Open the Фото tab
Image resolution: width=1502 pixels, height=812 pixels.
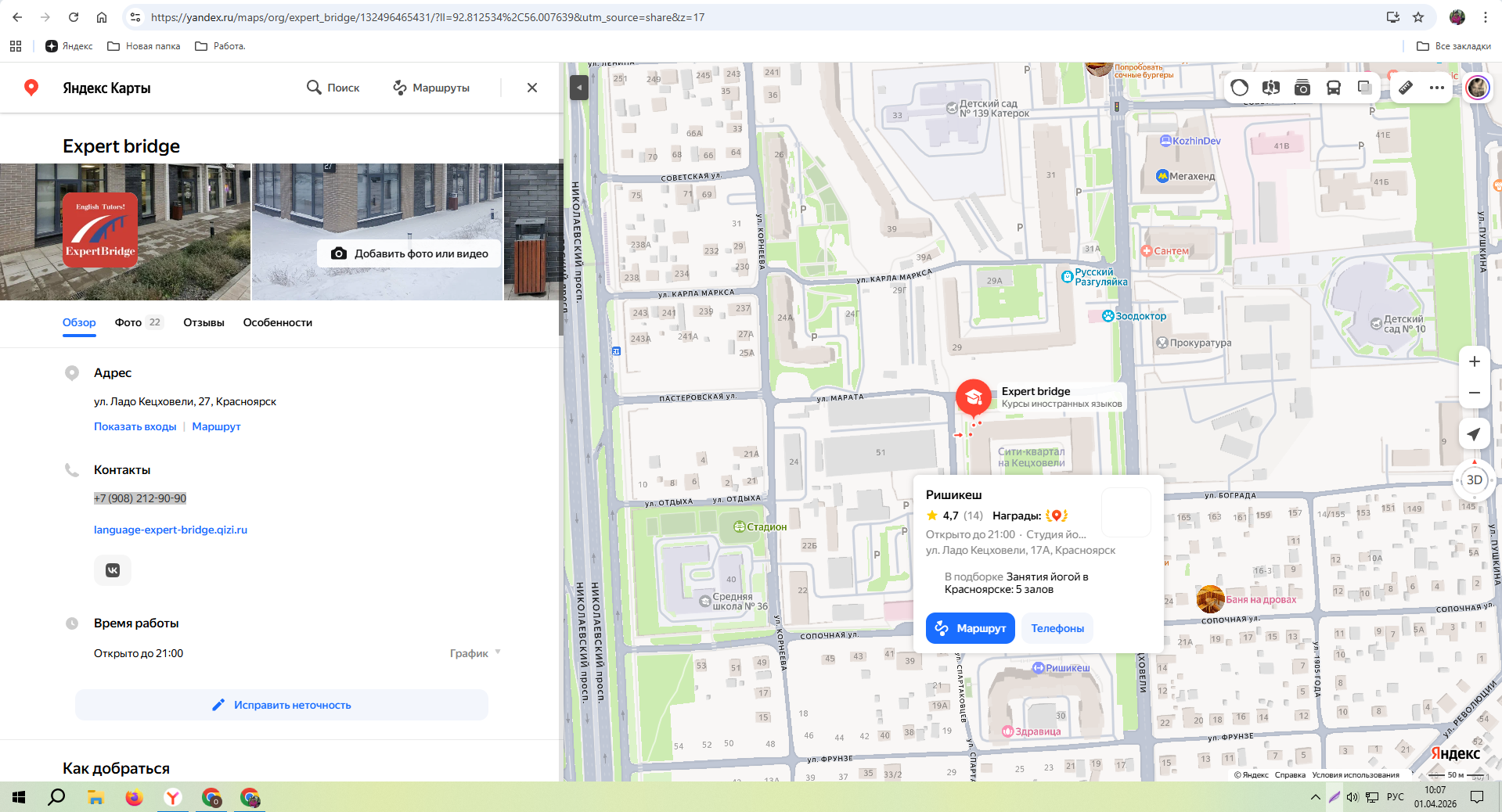128,322
